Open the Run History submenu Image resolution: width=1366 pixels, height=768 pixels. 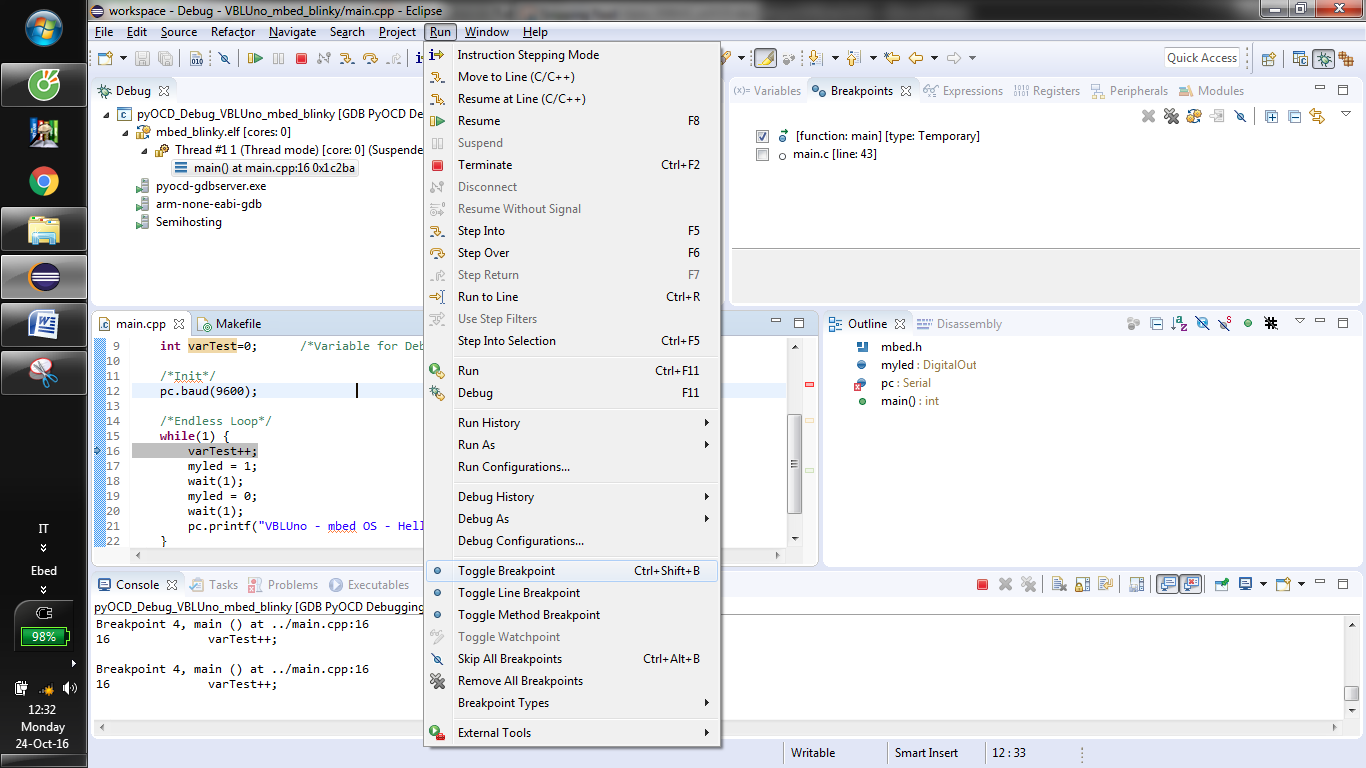point(571,423)
